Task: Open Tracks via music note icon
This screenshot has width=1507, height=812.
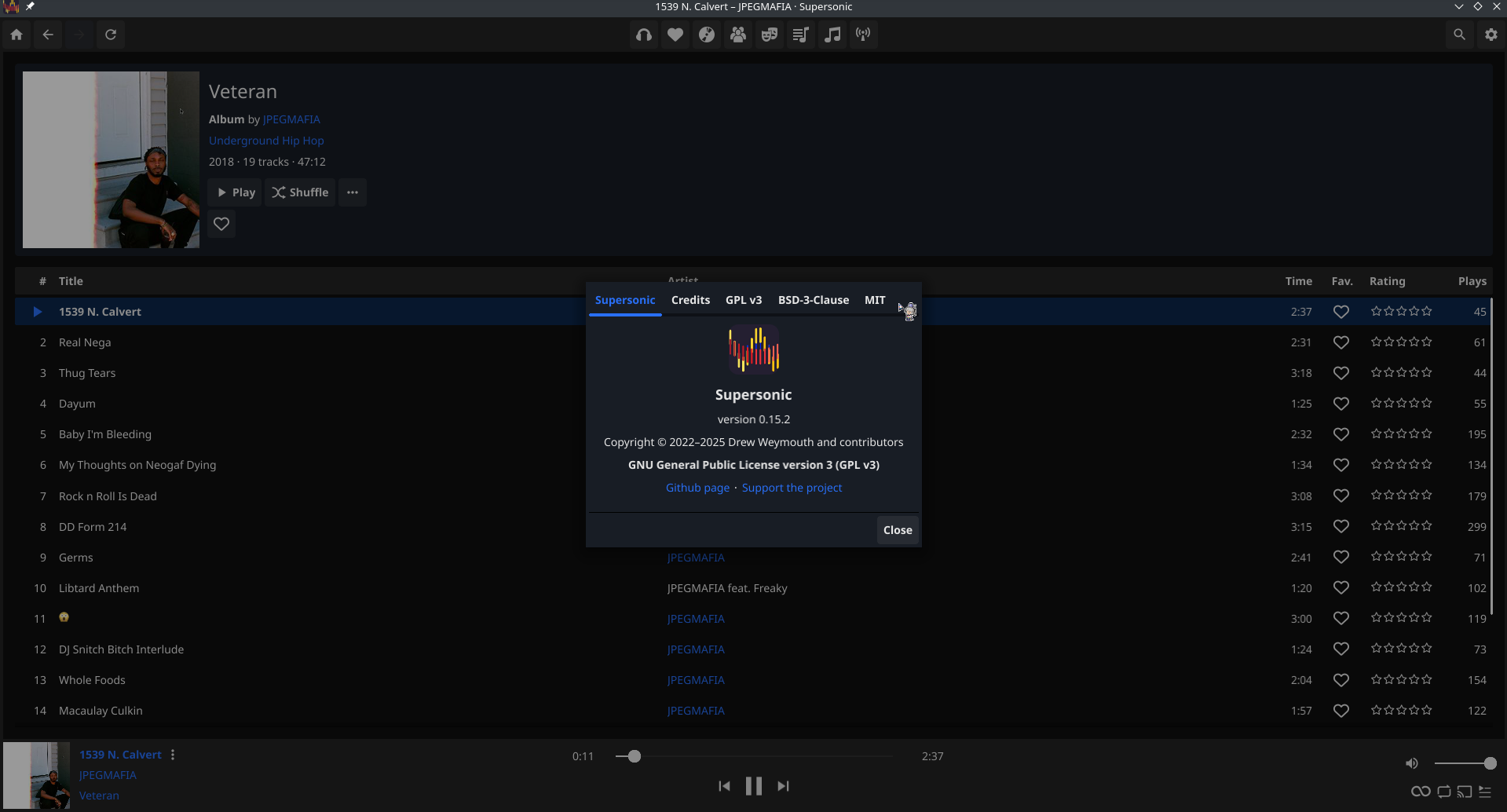Action: 832,35
